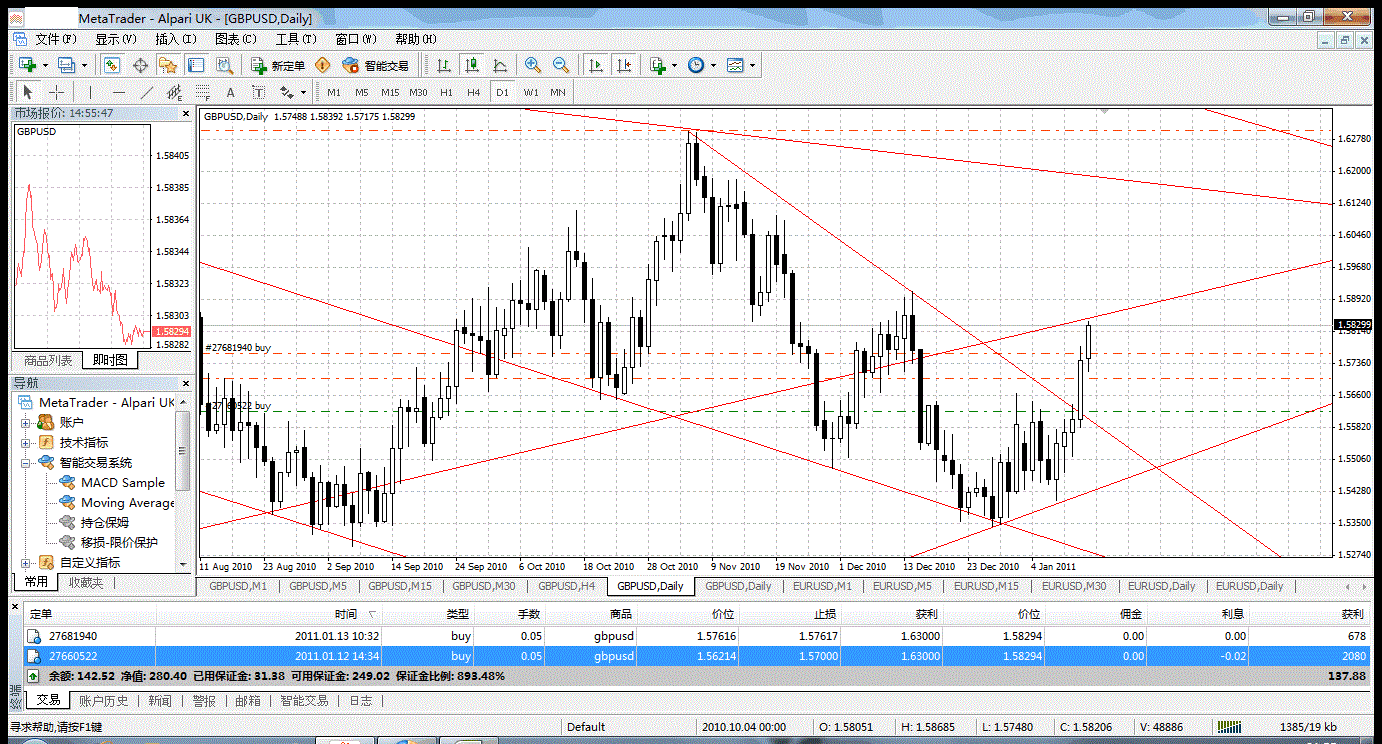Toggle candlestick chart display mode

[472, 65]
